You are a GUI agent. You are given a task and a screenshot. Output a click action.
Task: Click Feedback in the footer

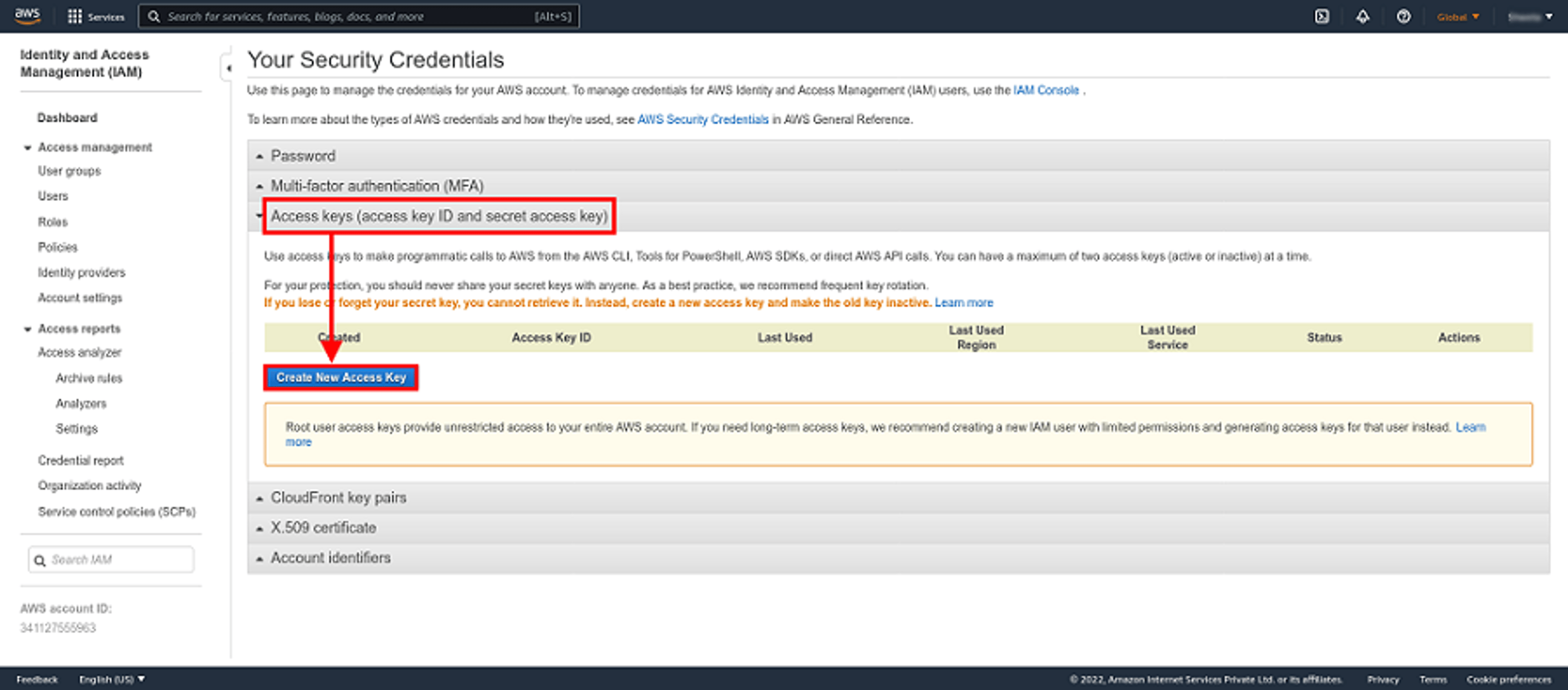click(x=36, y=679)
